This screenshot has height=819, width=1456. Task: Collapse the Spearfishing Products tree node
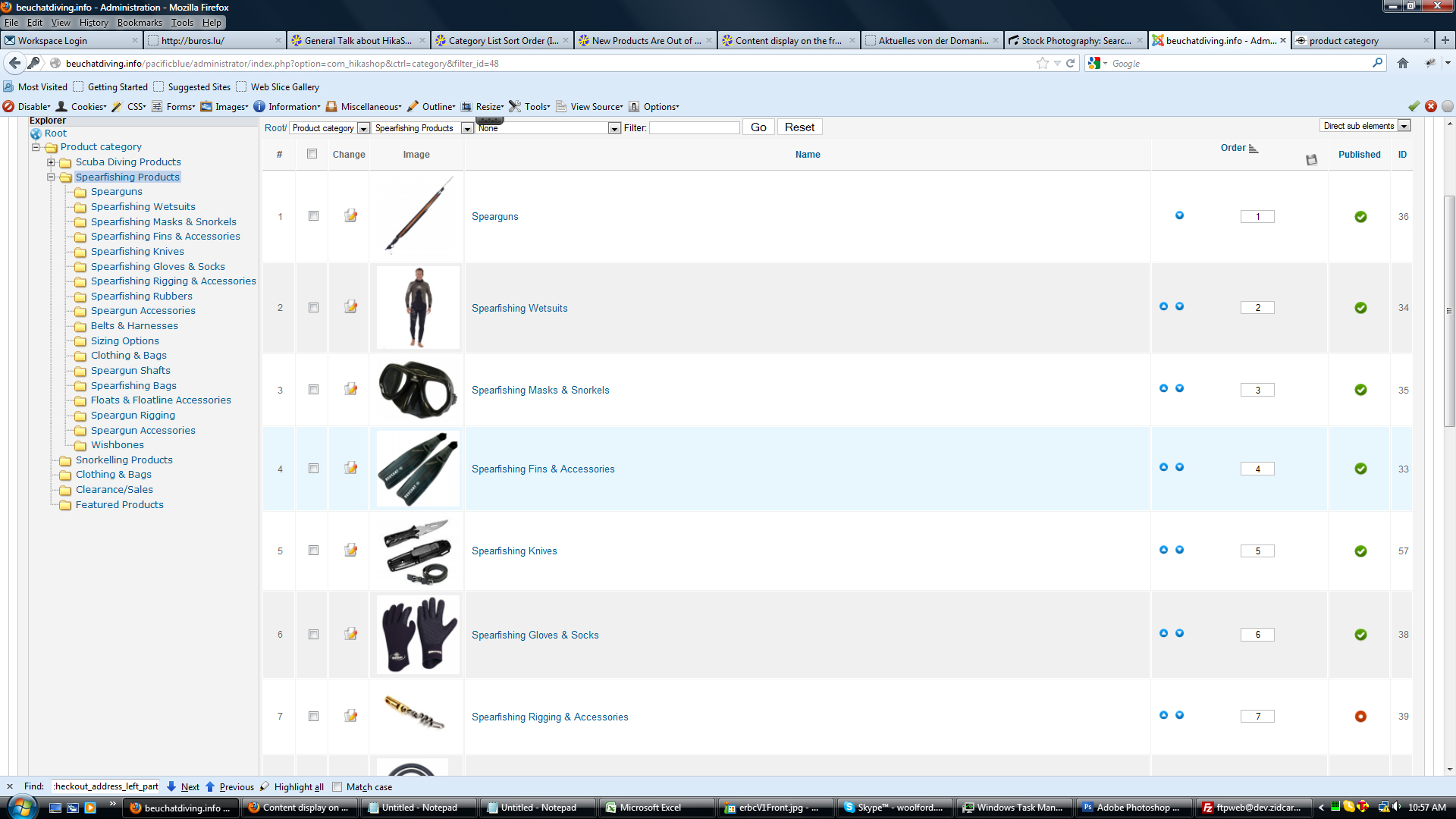click(51, 177)
